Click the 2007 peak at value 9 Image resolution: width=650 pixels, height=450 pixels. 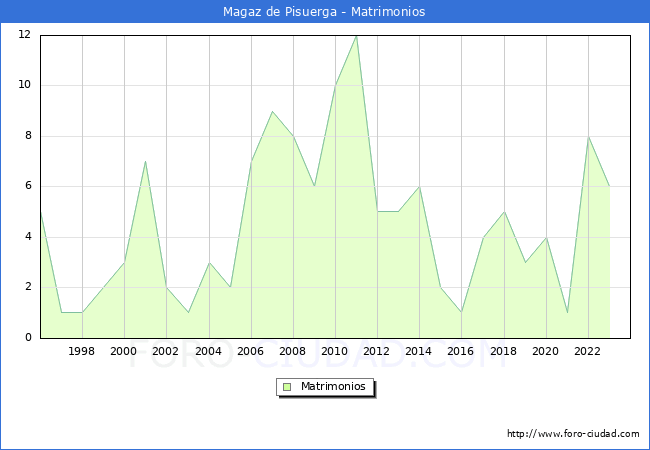[x=272, y=111]
